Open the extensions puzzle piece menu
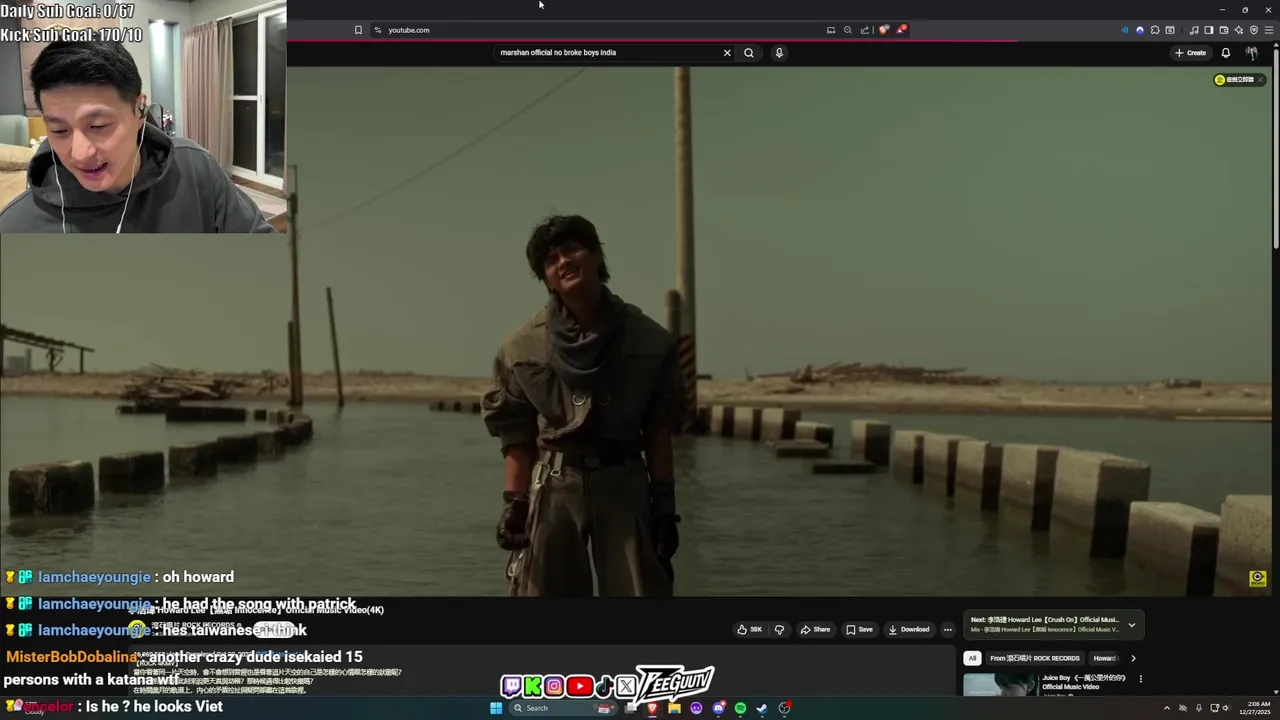This screenshot has height=720, width=1280. pos(1155,30)
